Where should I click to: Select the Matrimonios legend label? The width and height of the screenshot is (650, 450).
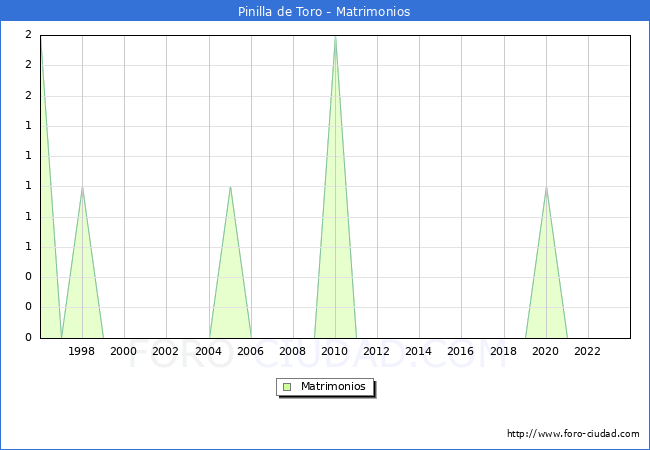coord(334,387)
